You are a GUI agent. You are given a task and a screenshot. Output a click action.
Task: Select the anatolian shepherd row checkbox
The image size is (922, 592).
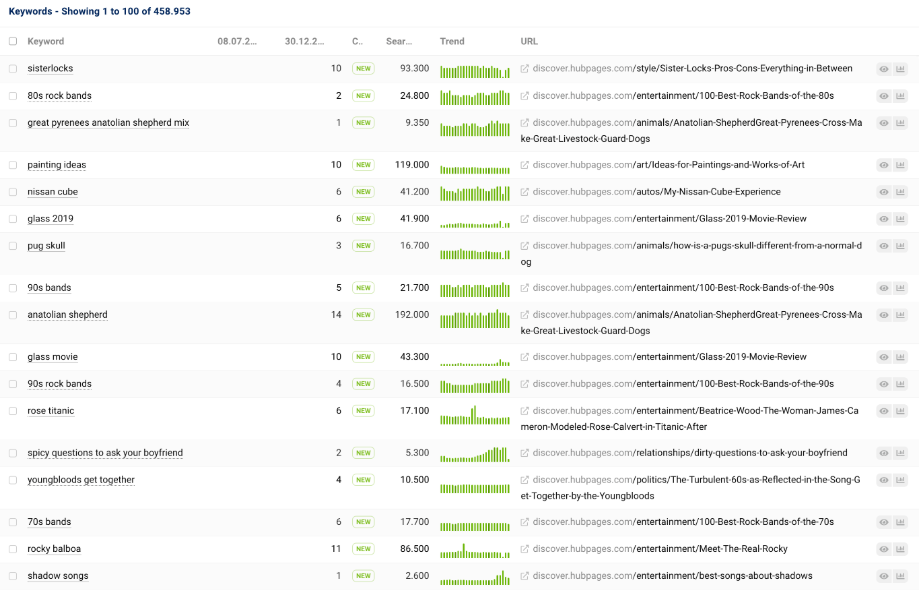point(13,315)
